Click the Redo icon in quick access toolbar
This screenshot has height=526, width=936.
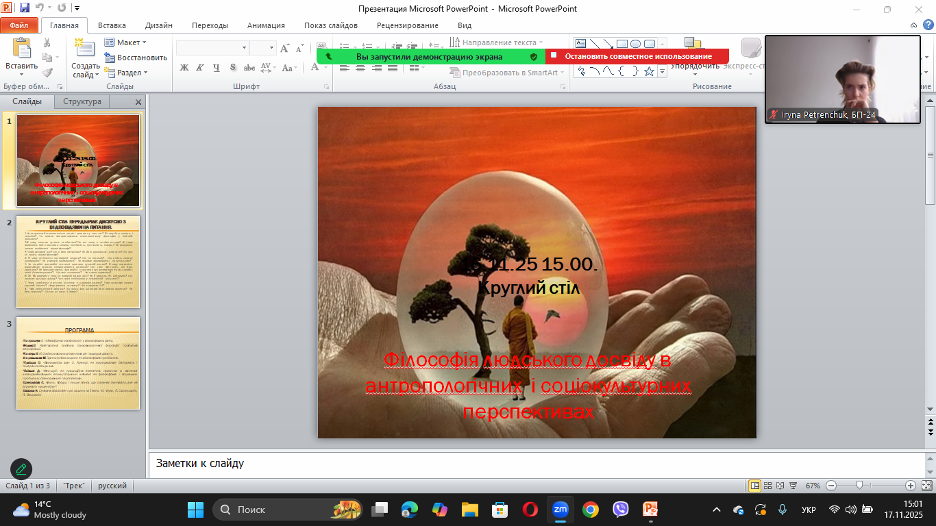pyautogui.click(x=61, y=8)
